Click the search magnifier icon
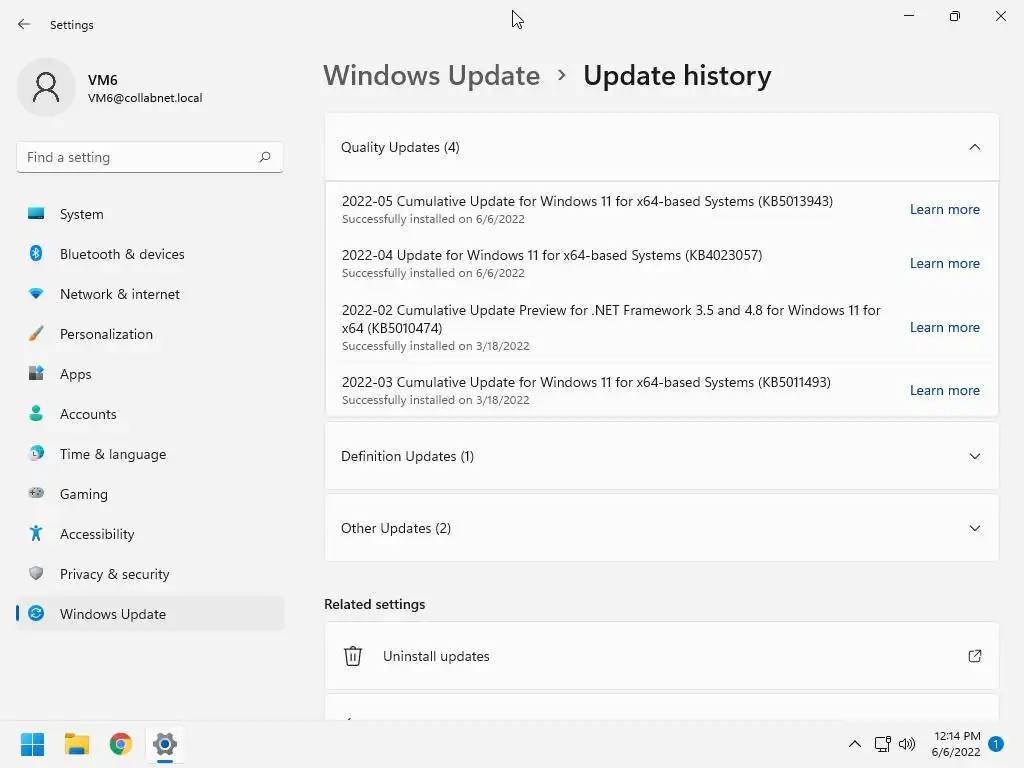 [264, 157]
